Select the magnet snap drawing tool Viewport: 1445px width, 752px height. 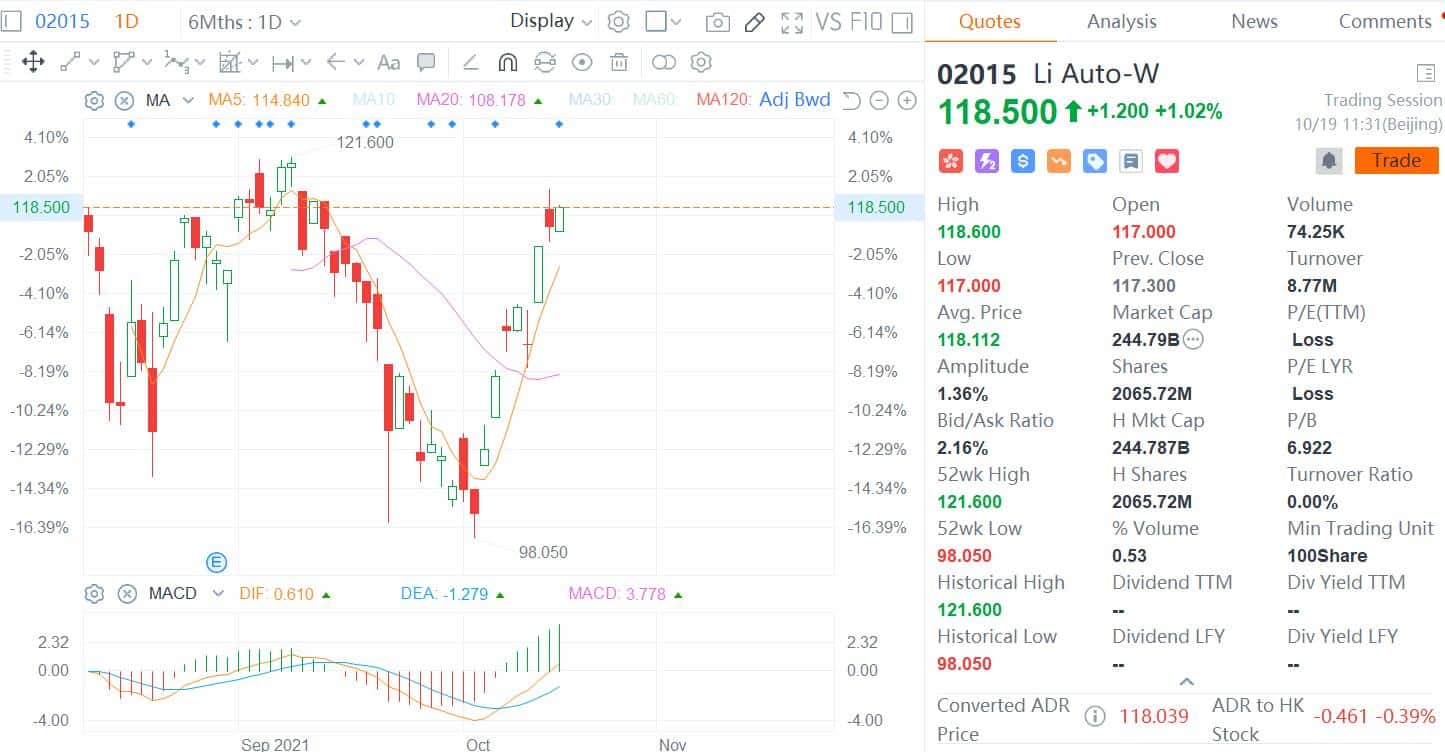coord(507,63)
